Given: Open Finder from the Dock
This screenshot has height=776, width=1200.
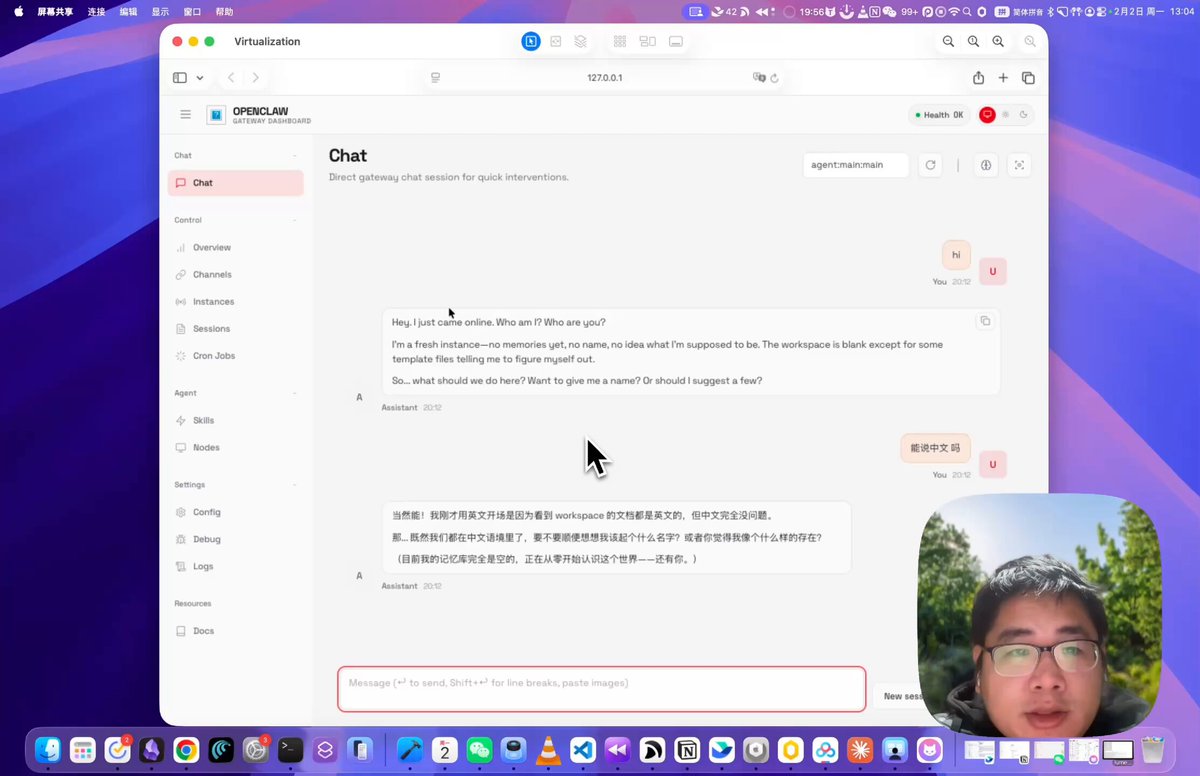Looking at the screenshot, I should (x=47, y=749).
